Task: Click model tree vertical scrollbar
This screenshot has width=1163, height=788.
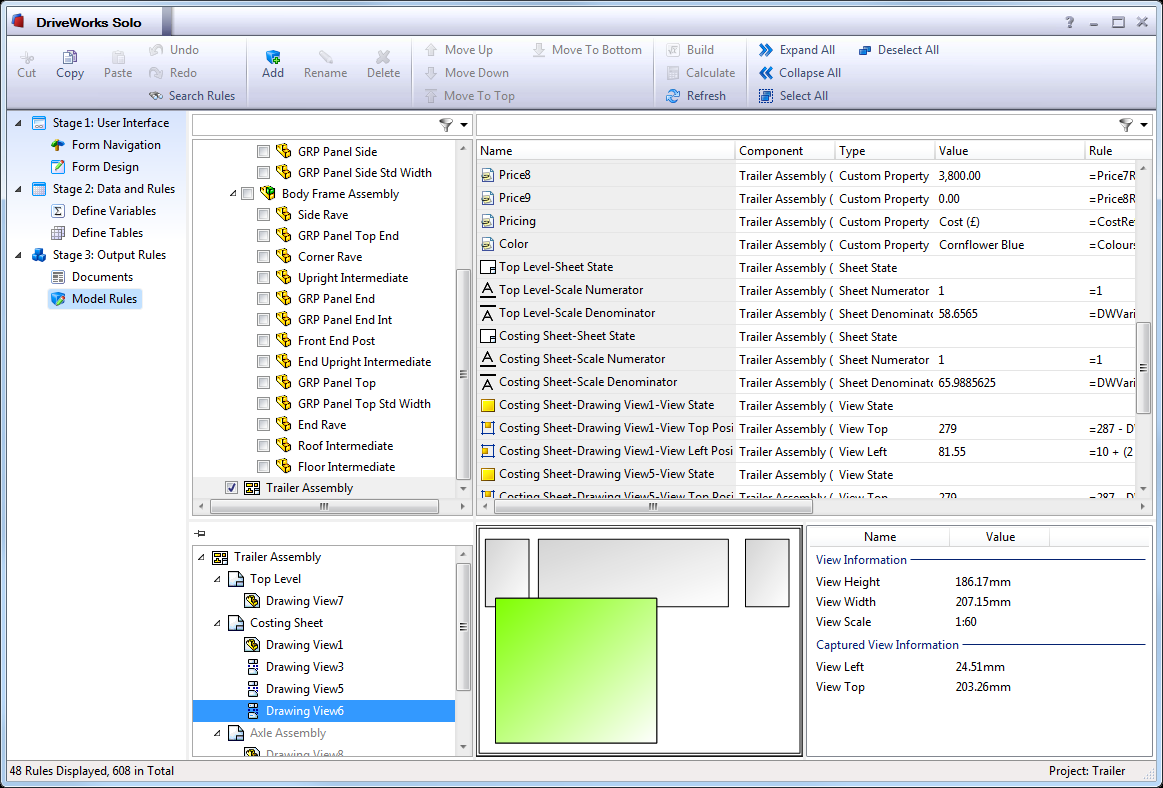Action: point(464,375)
